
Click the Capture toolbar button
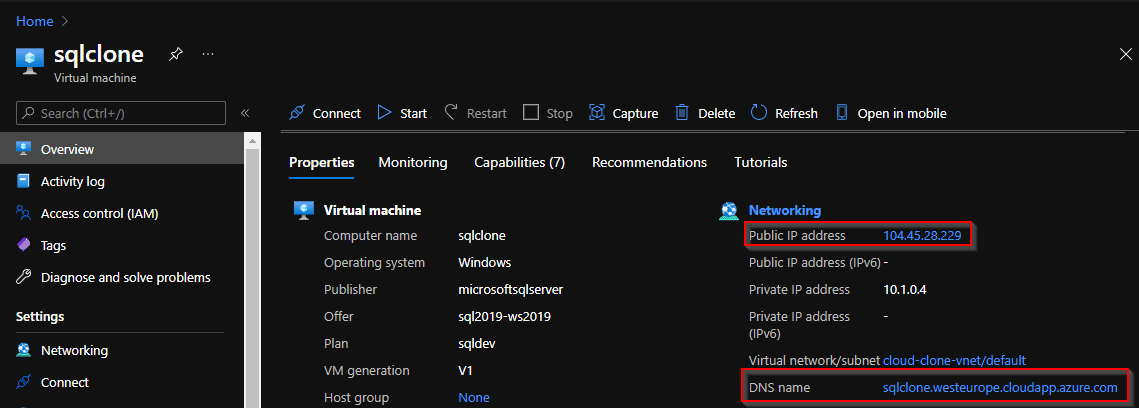click(x=623, y=113)
